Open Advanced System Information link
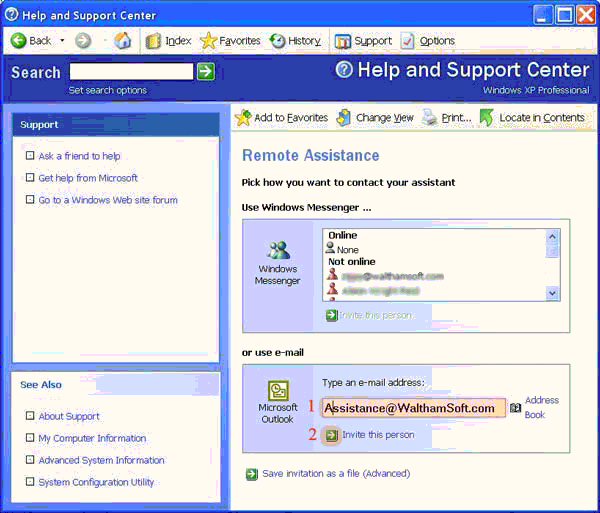The width and height of the screenshot is (600, 513). [x=101, y=460]
